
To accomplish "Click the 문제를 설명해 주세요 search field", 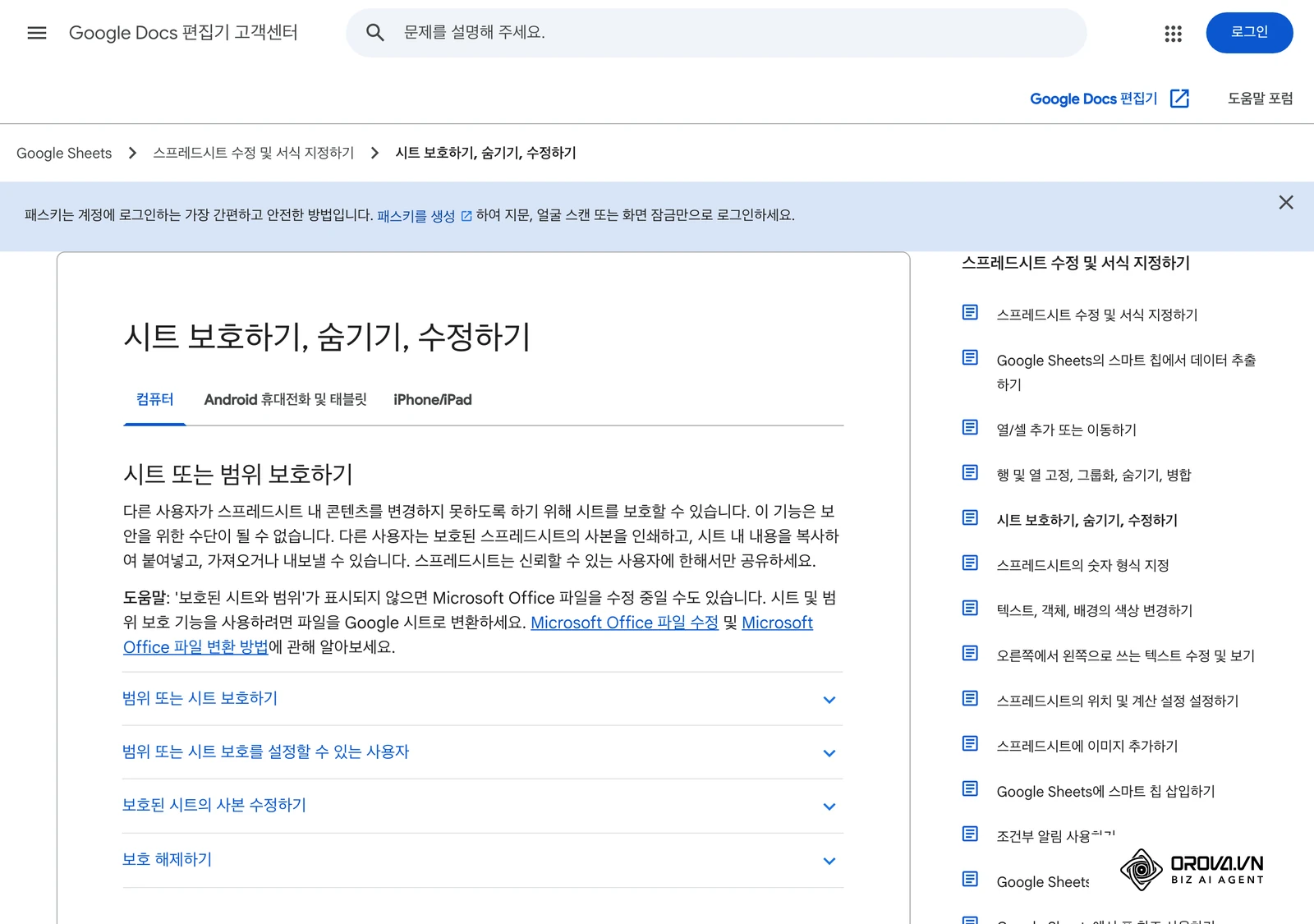I will coord(716,33).
